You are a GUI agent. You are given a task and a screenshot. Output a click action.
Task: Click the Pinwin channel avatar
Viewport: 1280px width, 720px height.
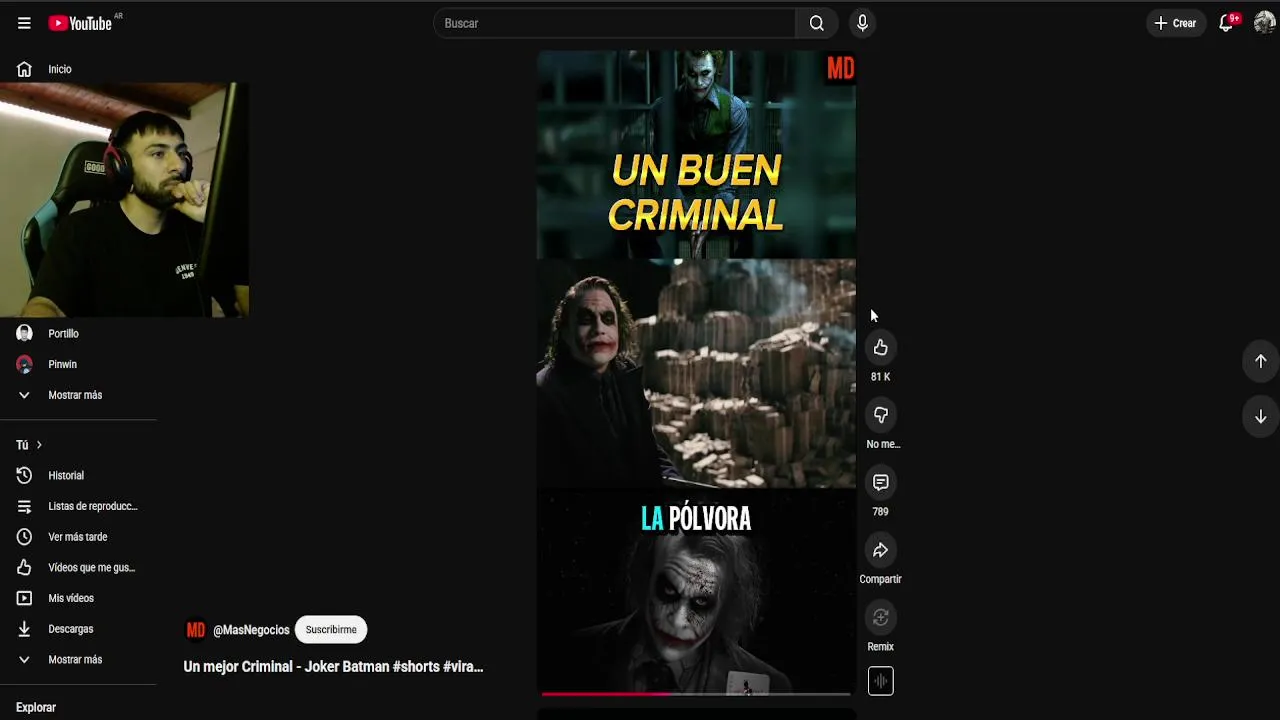24,364
